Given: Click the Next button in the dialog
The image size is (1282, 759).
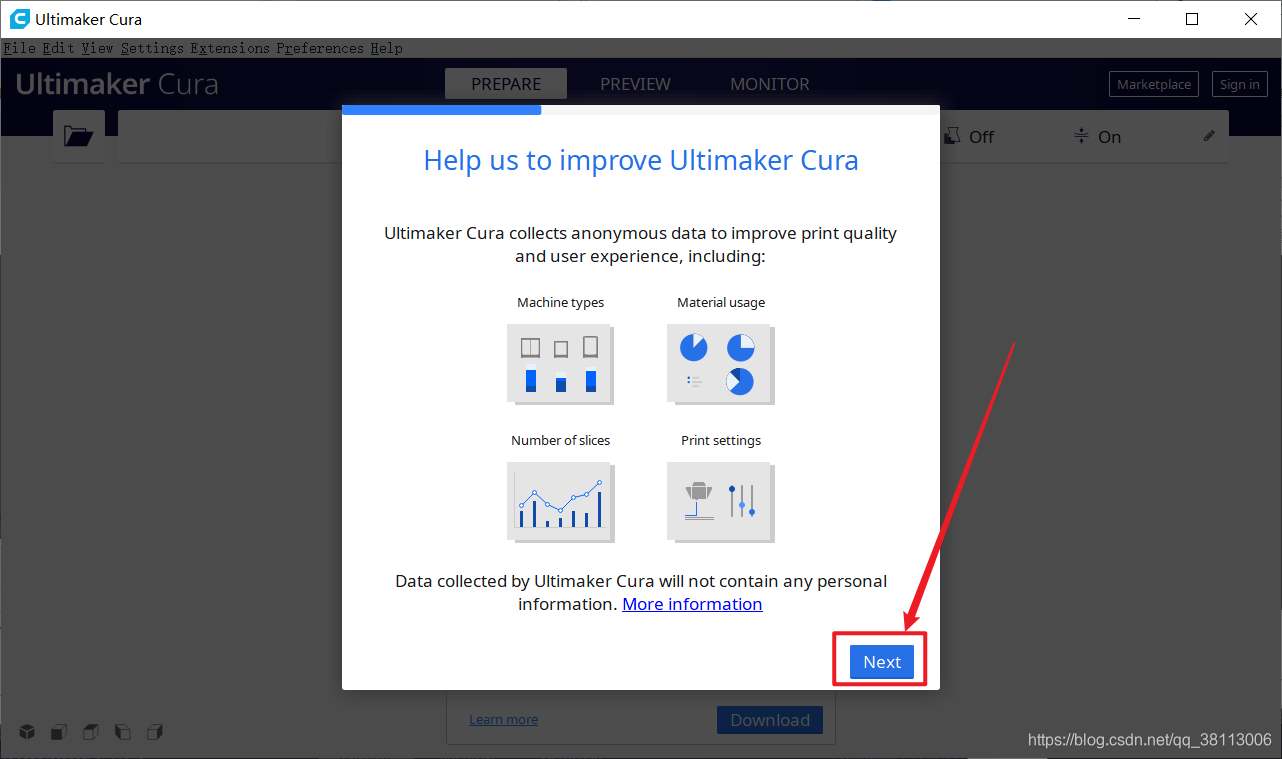Looking at the screenshot, I should 882,662.
